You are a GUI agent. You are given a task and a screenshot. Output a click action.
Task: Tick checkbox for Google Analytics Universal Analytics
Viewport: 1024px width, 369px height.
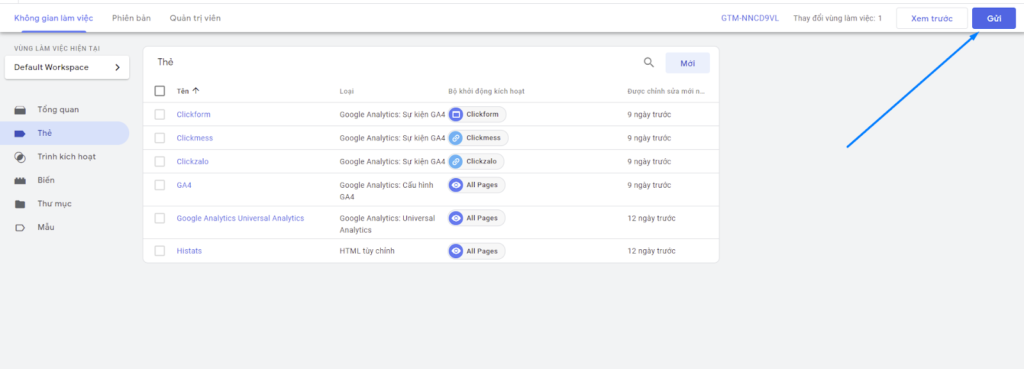(160, 218)
